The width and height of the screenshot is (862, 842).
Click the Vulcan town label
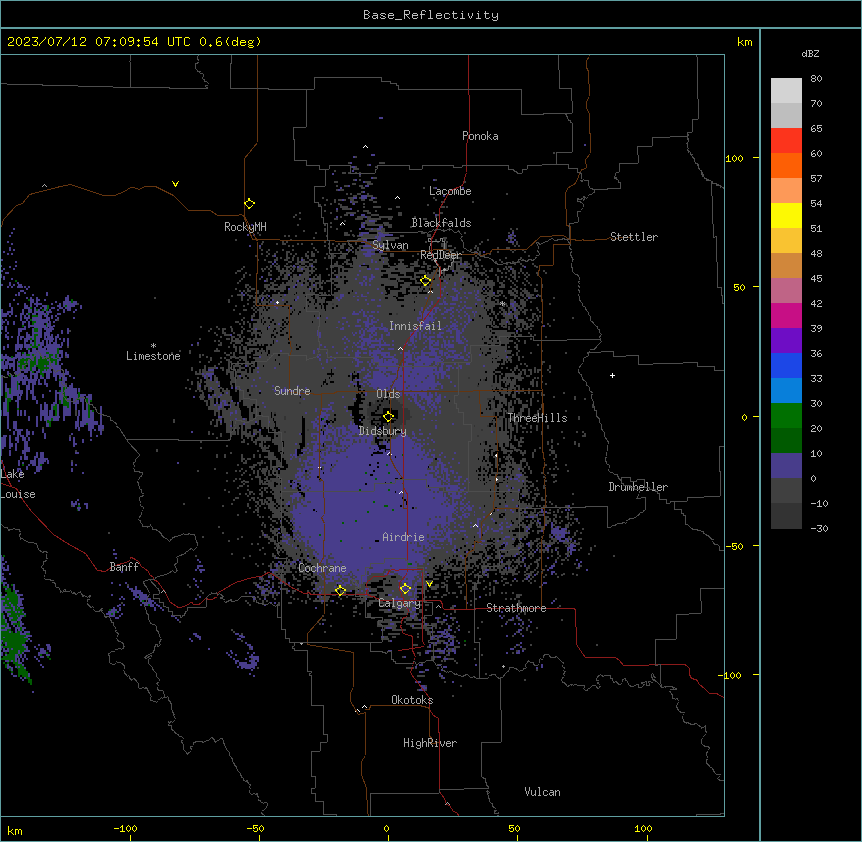coord(543,792)
